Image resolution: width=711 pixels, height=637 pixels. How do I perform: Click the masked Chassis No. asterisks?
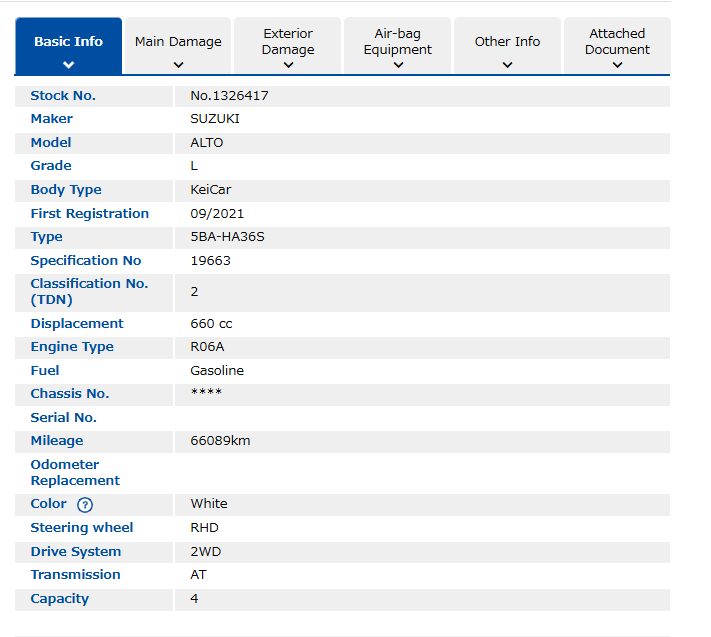pos(206,393)
